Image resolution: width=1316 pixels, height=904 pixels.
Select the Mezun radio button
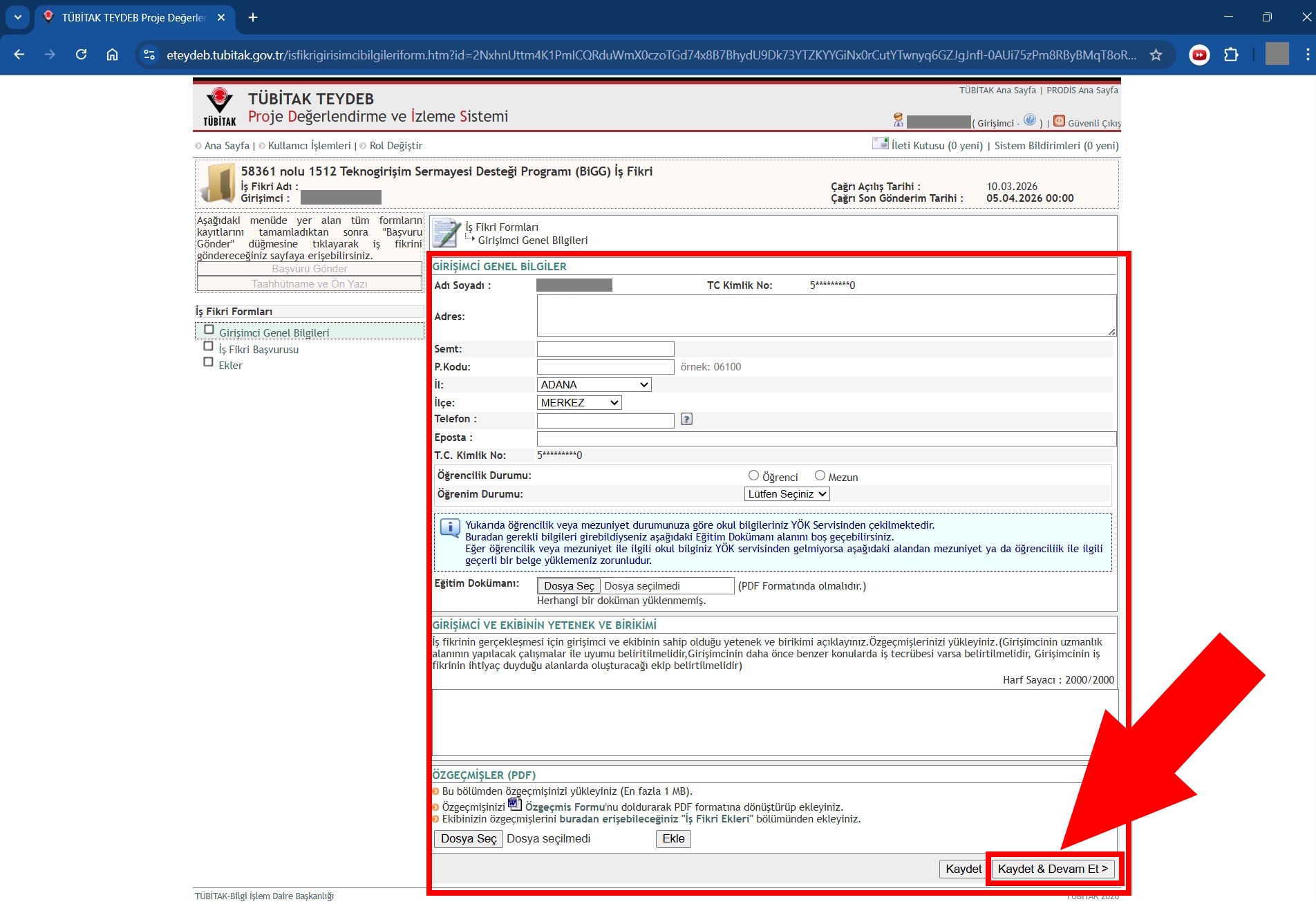pyautogui.click(x=820, y=475)
